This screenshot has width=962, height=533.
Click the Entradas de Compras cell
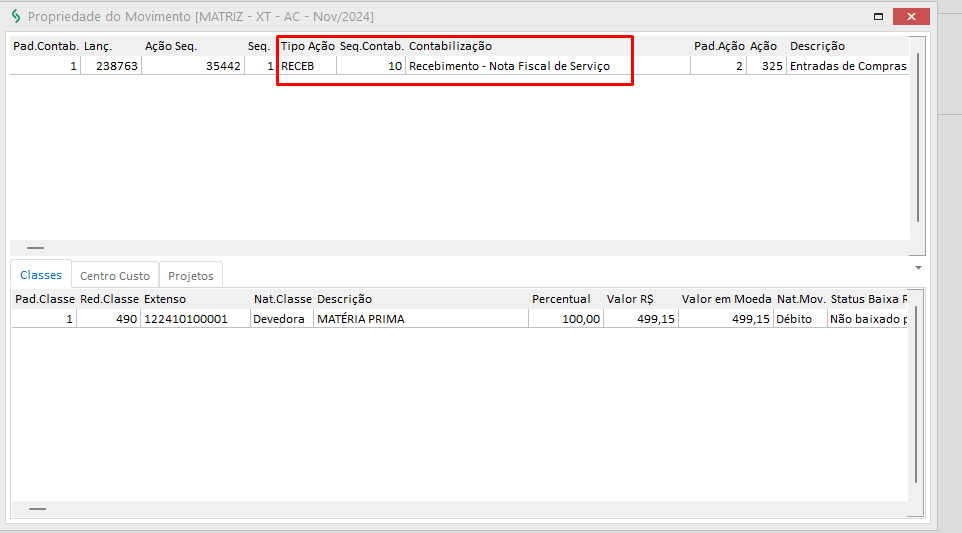coord(846,66)
